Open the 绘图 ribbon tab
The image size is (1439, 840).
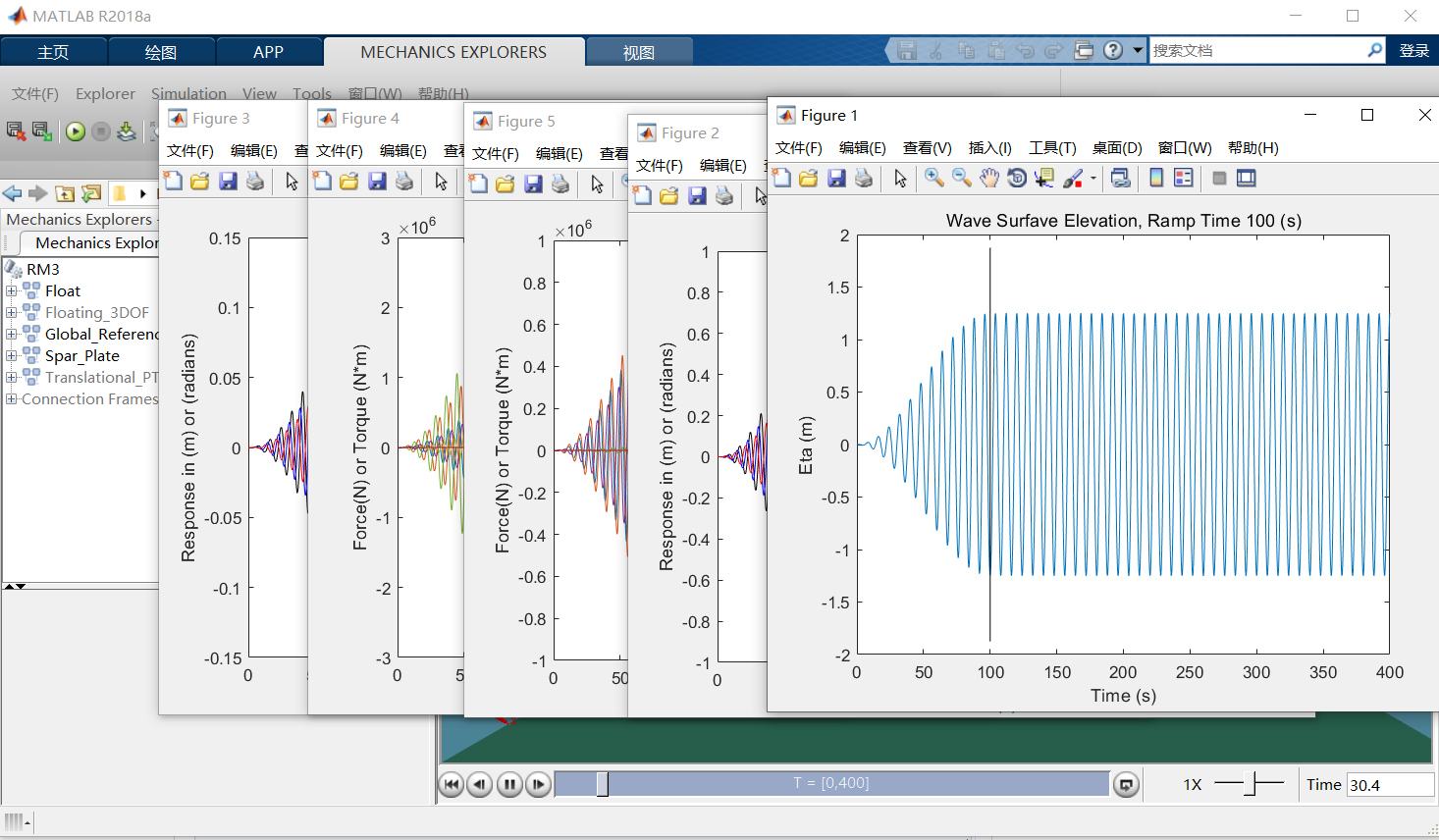(x=161, y=52)
